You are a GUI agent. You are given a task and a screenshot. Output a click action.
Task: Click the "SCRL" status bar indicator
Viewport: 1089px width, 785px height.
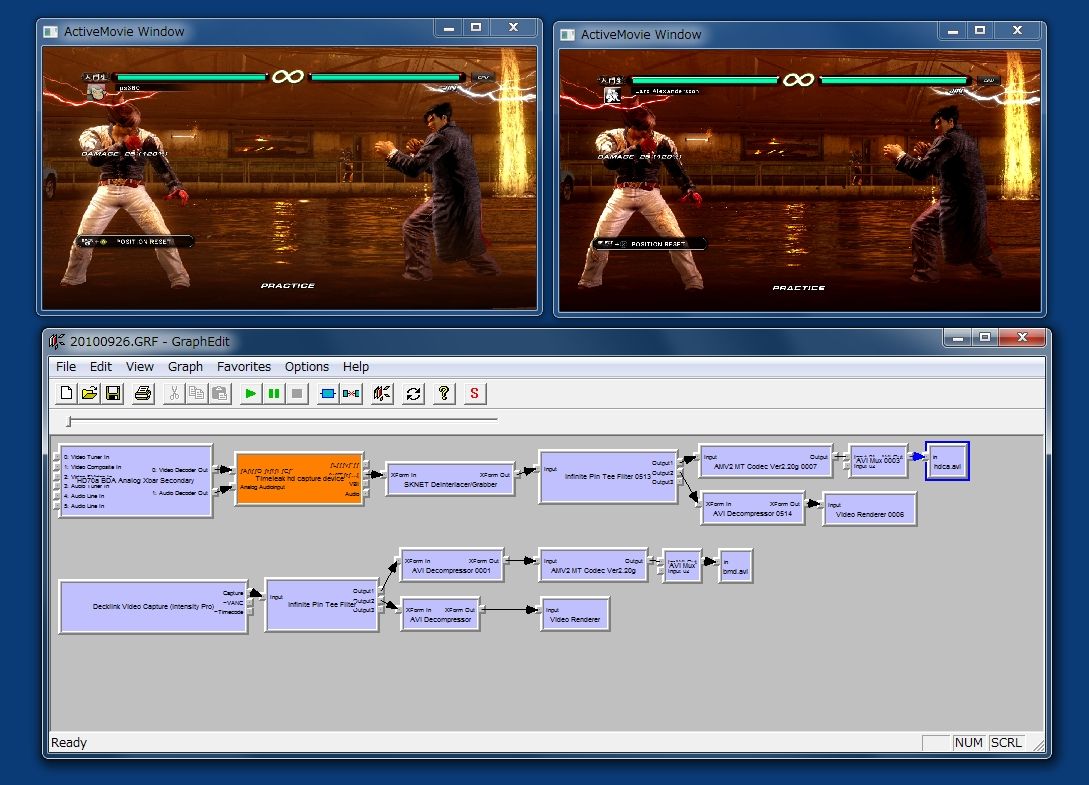1006,743
